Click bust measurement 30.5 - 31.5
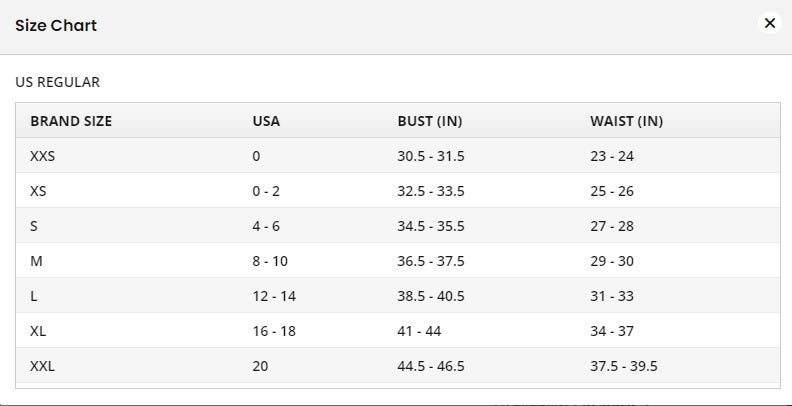The image size is (792, 406). click(431, 156)
